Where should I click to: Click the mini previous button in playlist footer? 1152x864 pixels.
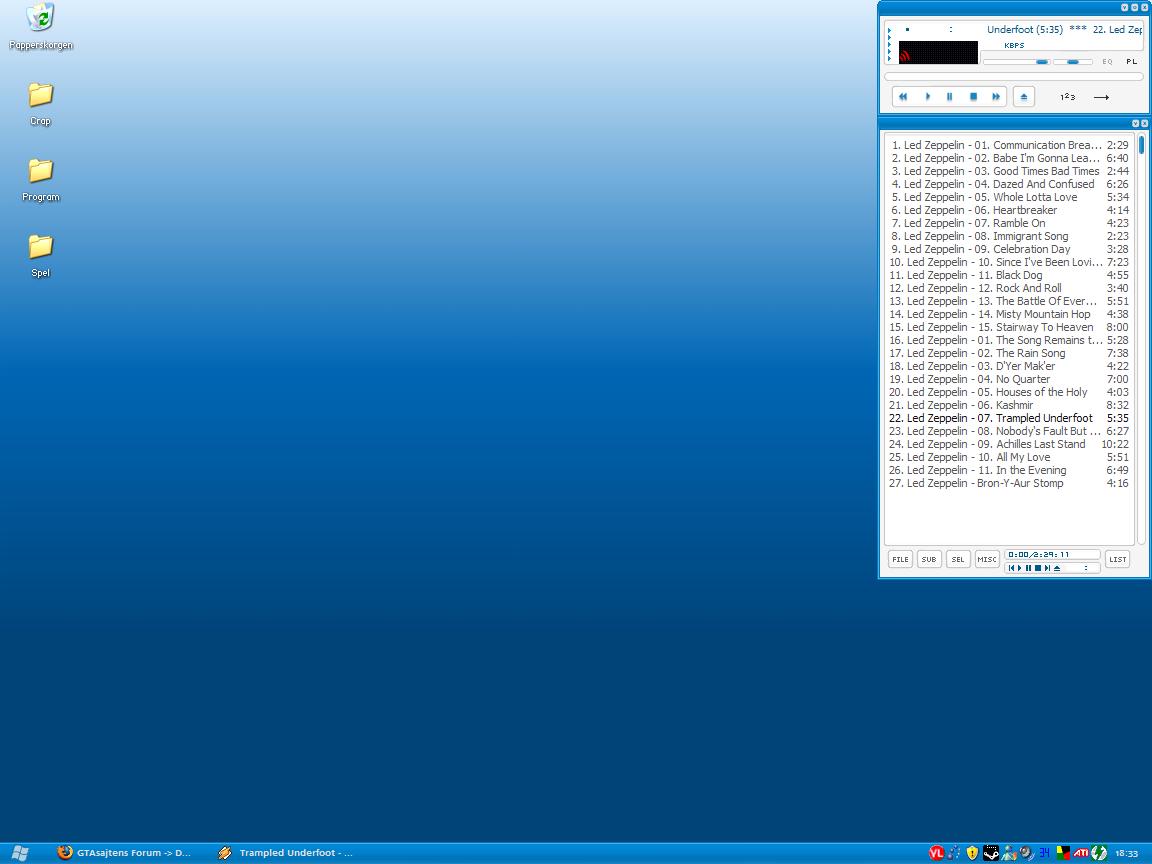pos(1011,568)
